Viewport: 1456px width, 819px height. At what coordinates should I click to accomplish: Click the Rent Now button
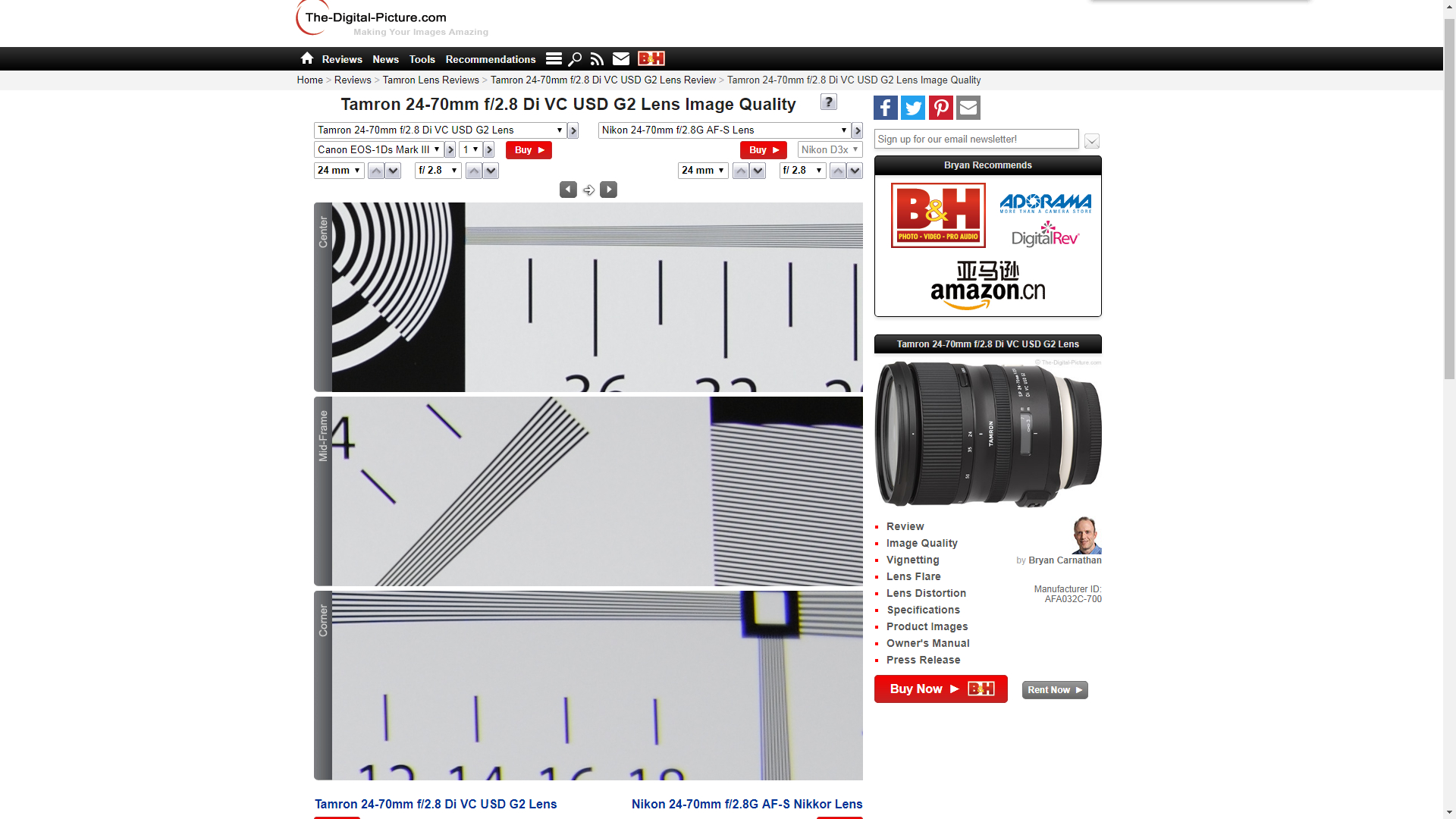coord(1055,690)
